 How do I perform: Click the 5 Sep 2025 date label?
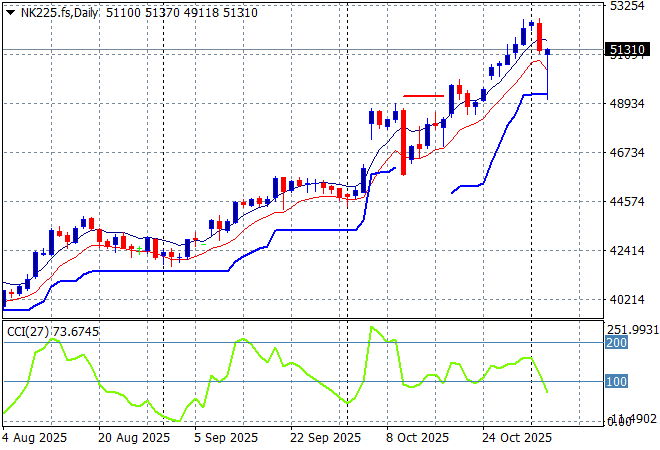pyautogui.click(x=228, y=437)
